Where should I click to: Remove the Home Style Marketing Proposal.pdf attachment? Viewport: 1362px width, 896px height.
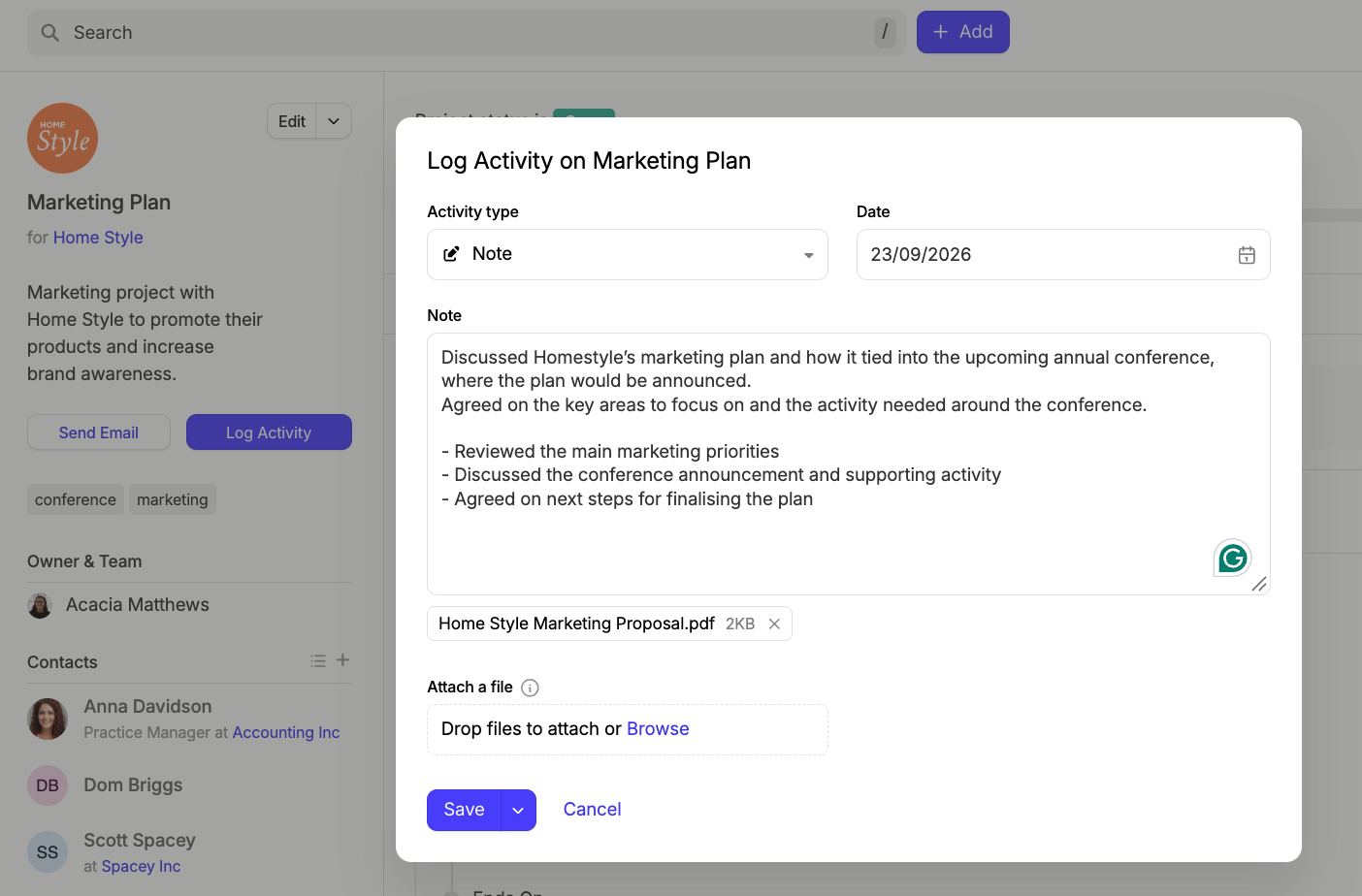click(x=774, y=624)
